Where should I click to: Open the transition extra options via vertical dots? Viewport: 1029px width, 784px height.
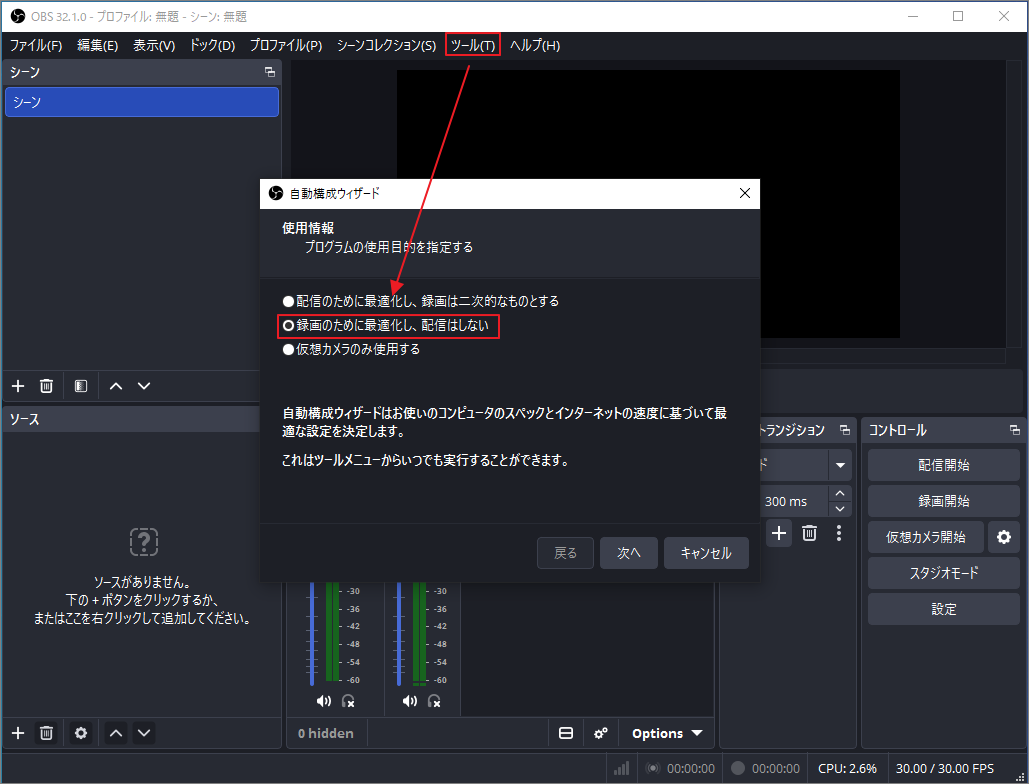point(839,533)
